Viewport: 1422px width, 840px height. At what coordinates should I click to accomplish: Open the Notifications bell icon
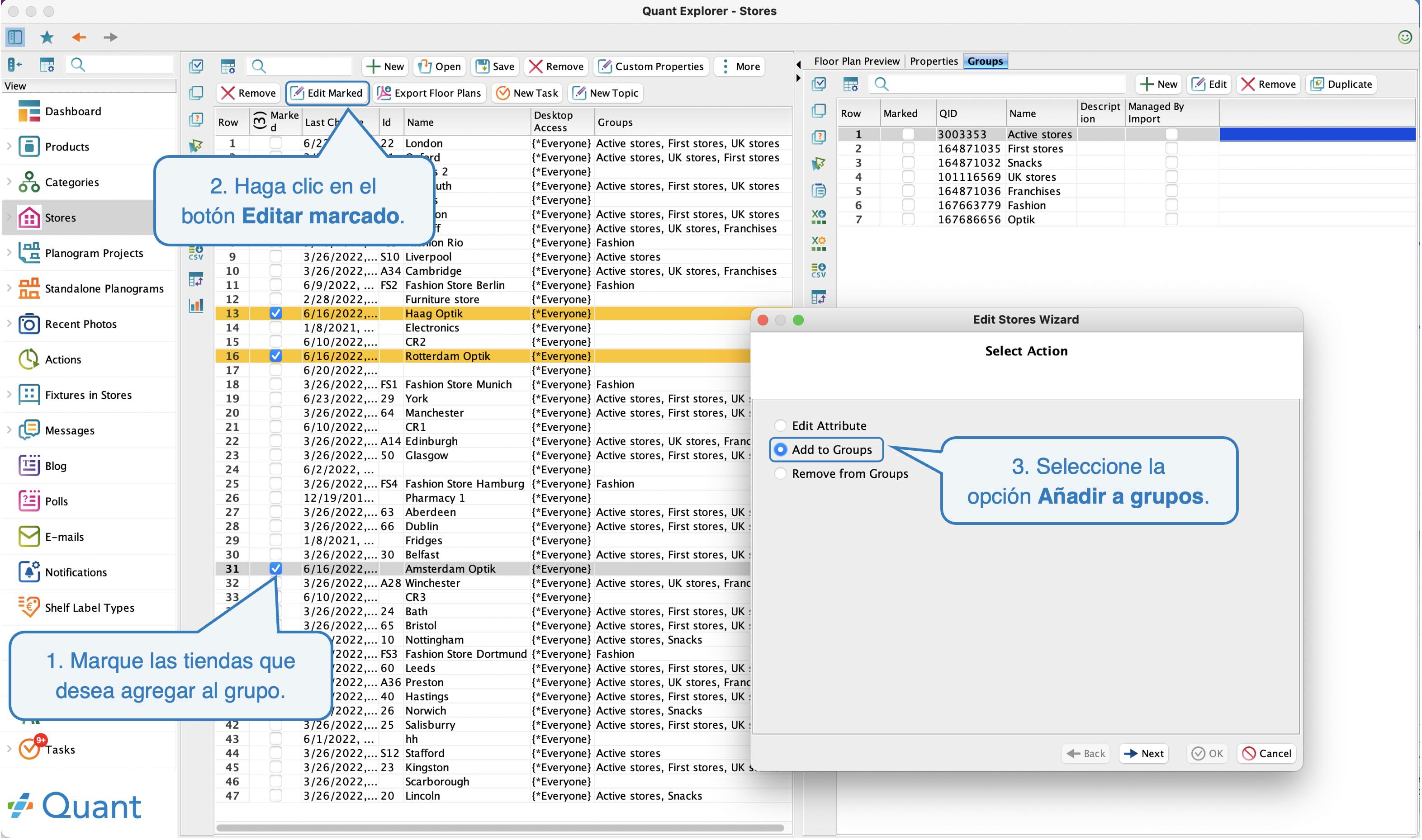pos(29,572)
